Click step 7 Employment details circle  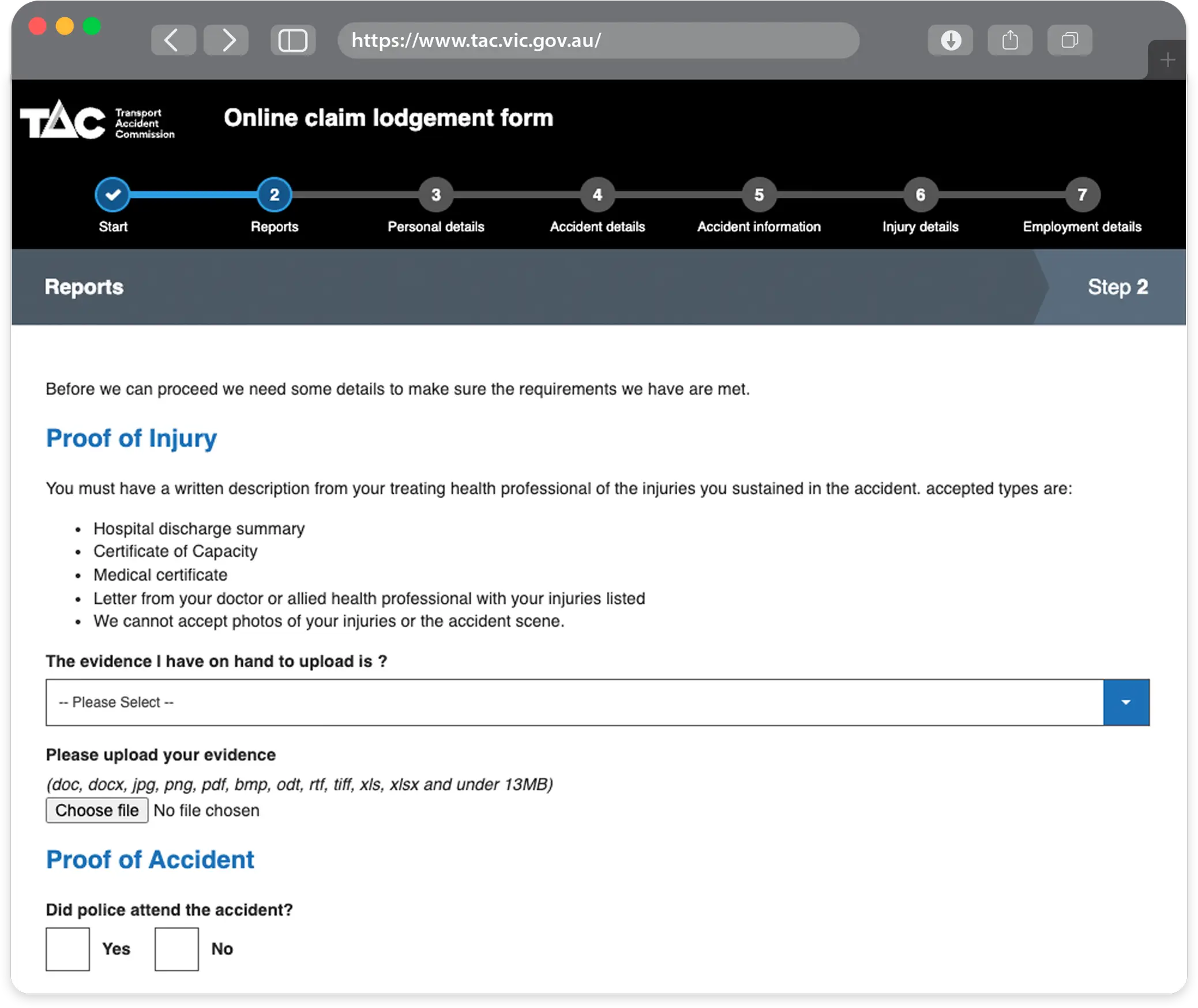point(1082,195)
